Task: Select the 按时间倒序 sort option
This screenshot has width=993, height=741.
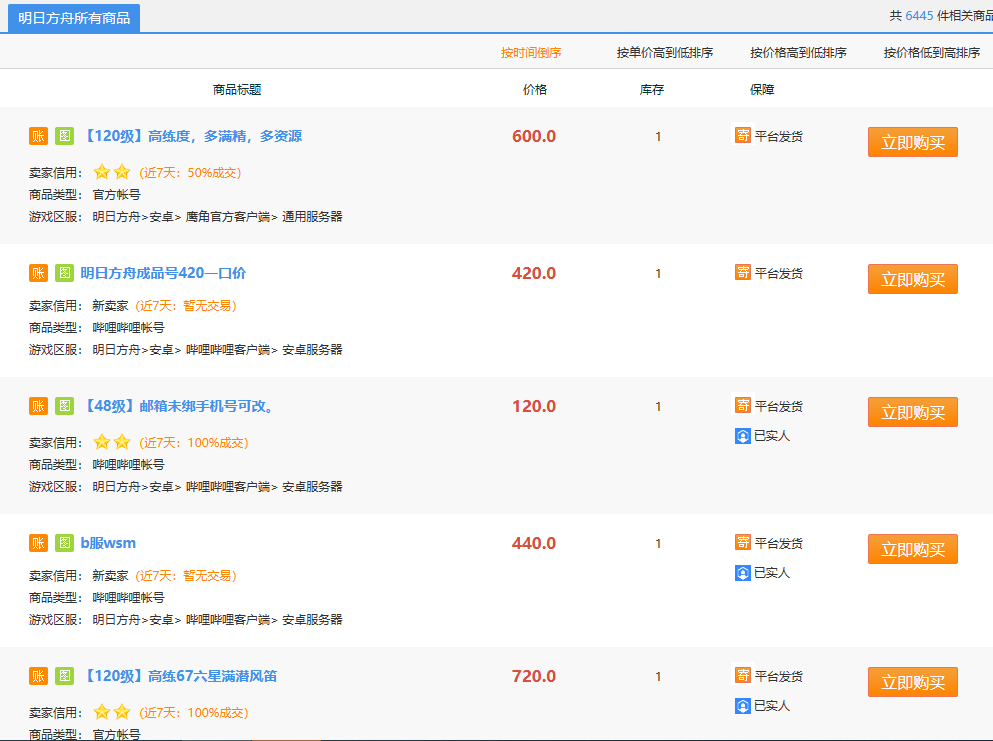Action: click(x=530, y=52)
